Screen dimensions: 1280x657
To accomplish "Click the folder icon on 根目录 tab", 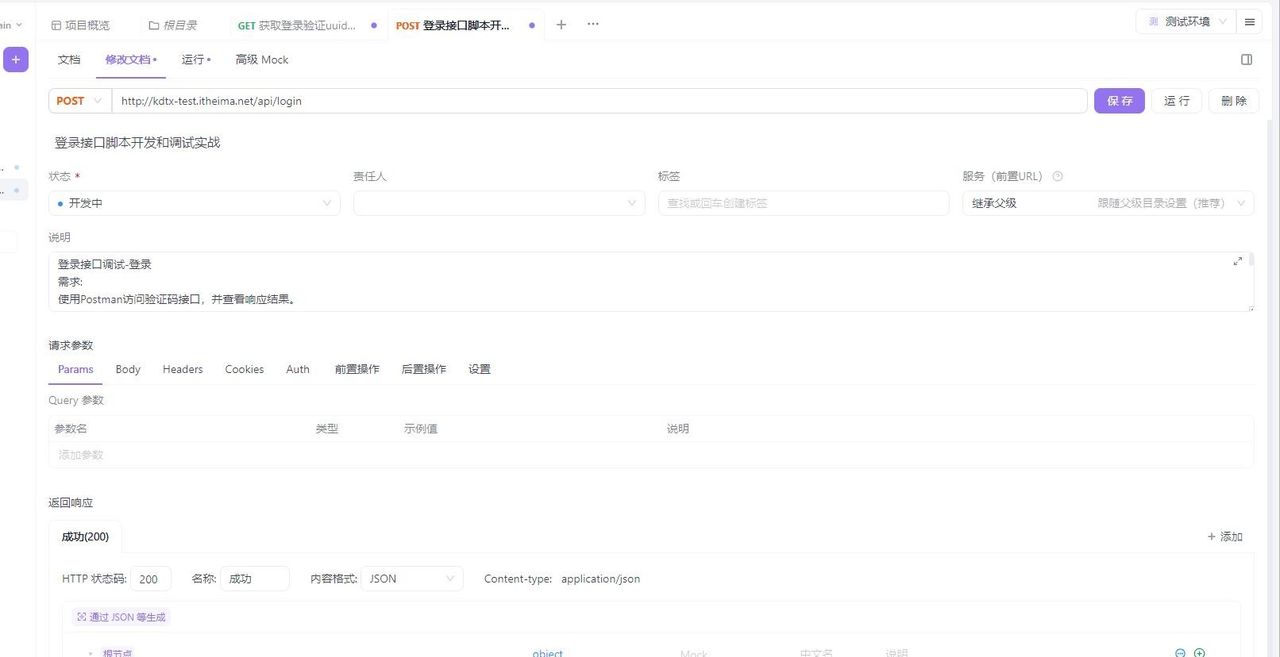I will pos(154,24).
